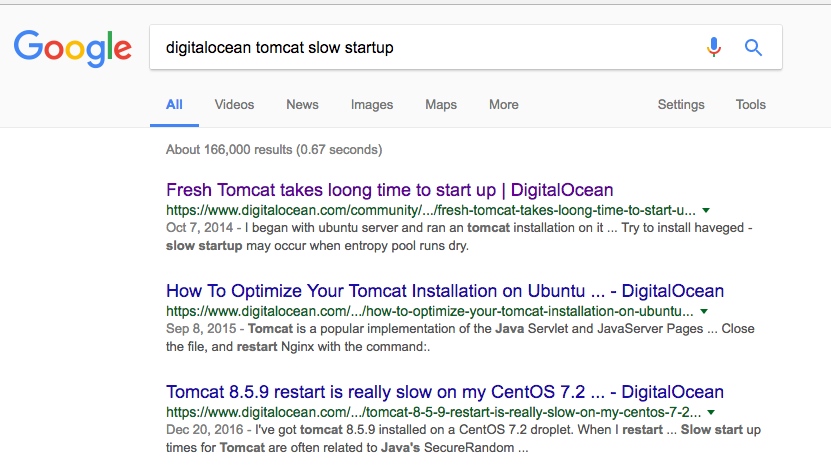Go to Google homepage via logo
831x467 pixels.
pyautogui.click(x=73, y=48)
